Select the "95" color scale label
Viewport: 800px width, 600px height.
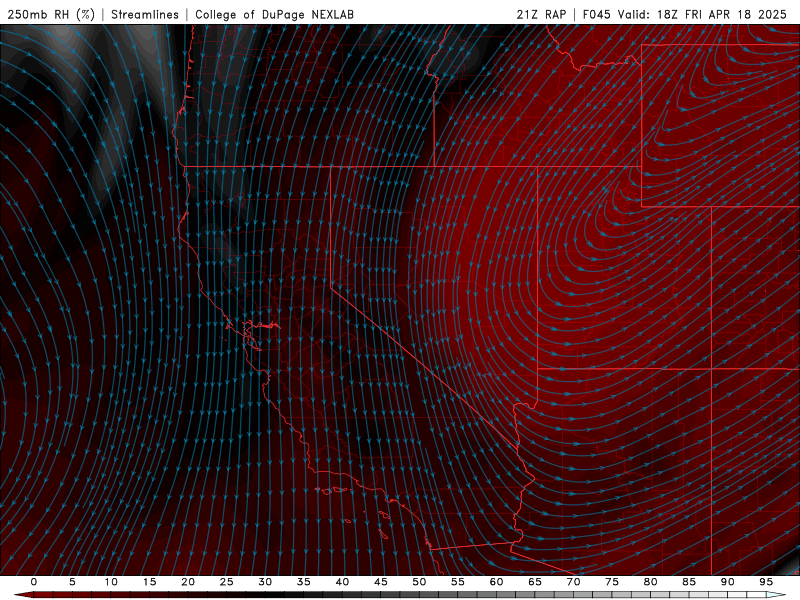point(765,582)
